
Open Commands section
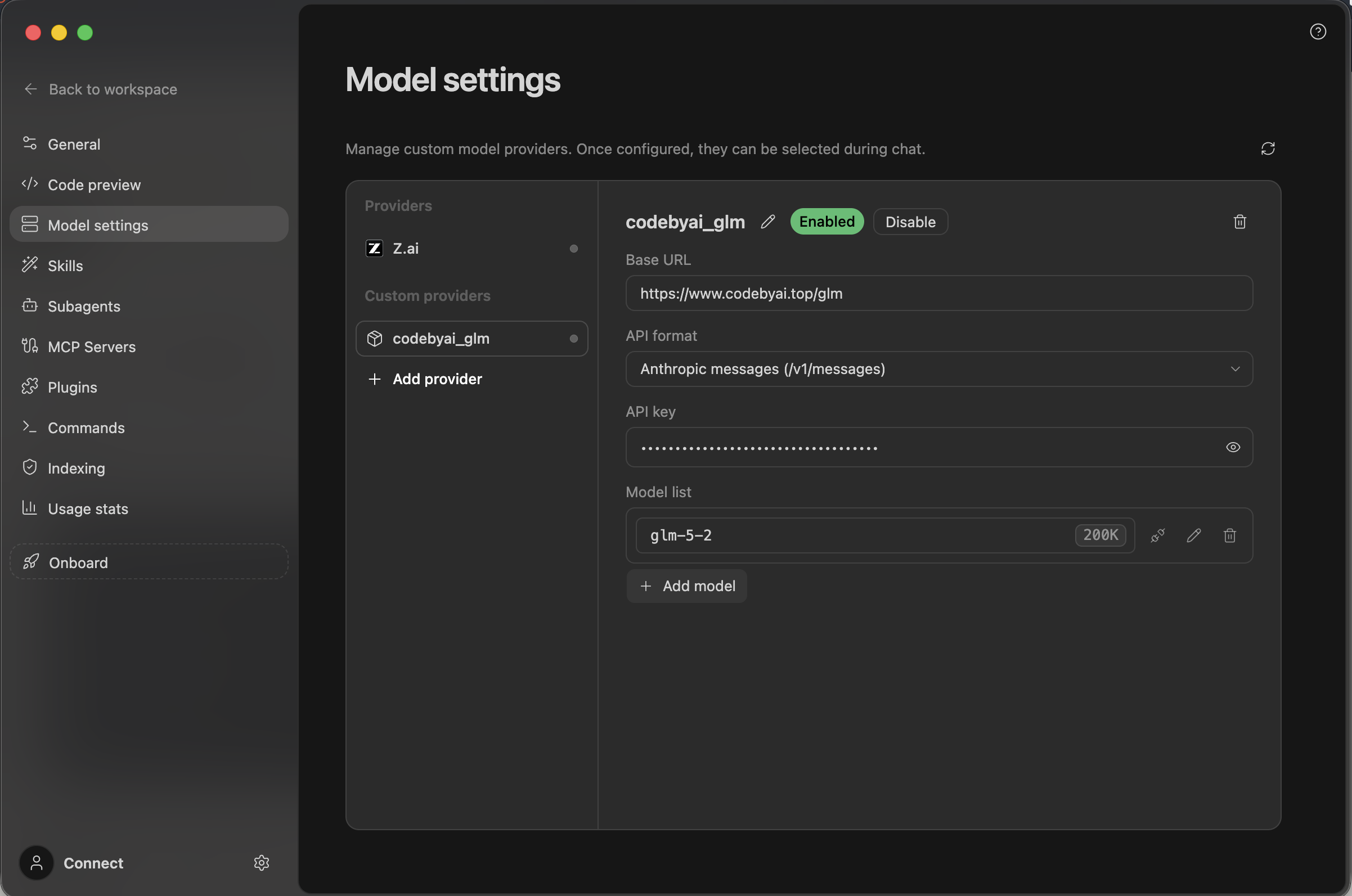[x=149, y=428]
